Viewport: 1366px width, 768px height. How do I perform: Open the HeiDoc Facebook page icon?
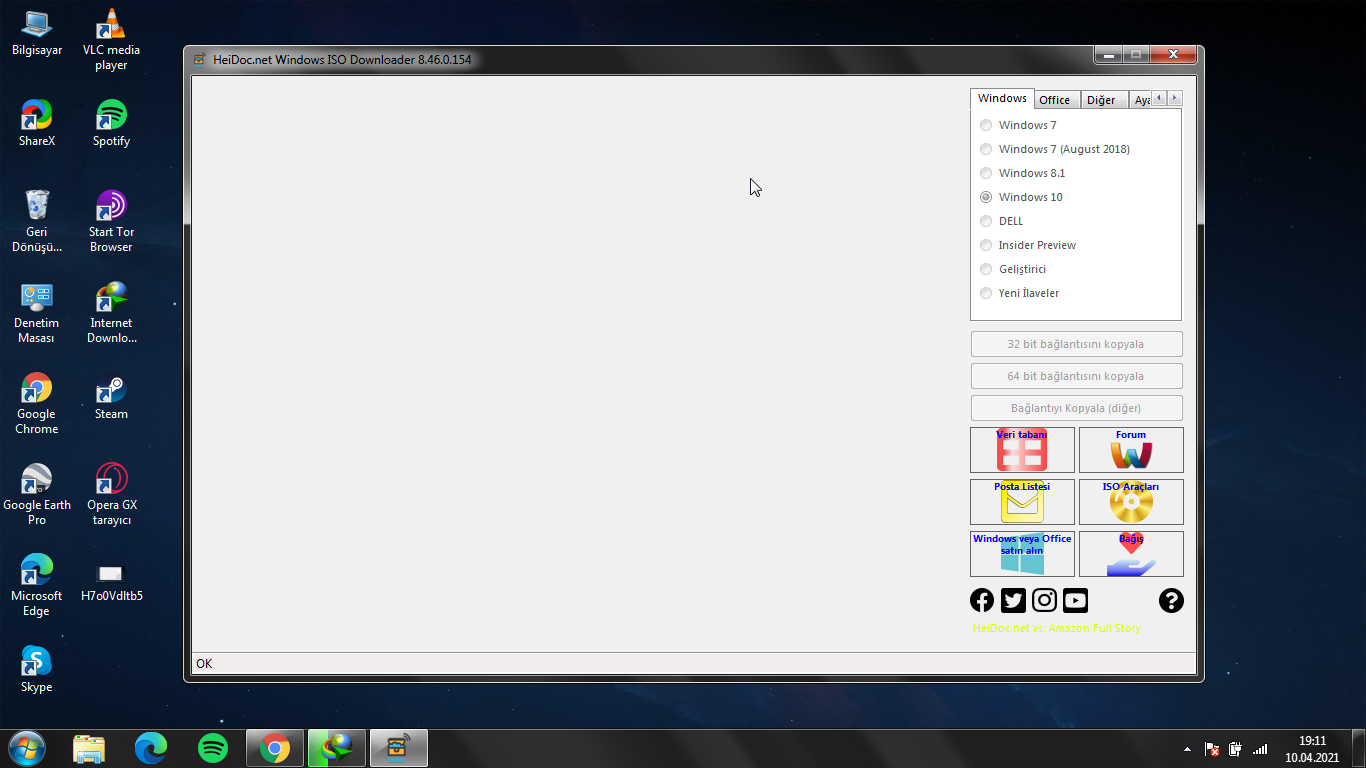pyautogui.click(x=982, y=600)
